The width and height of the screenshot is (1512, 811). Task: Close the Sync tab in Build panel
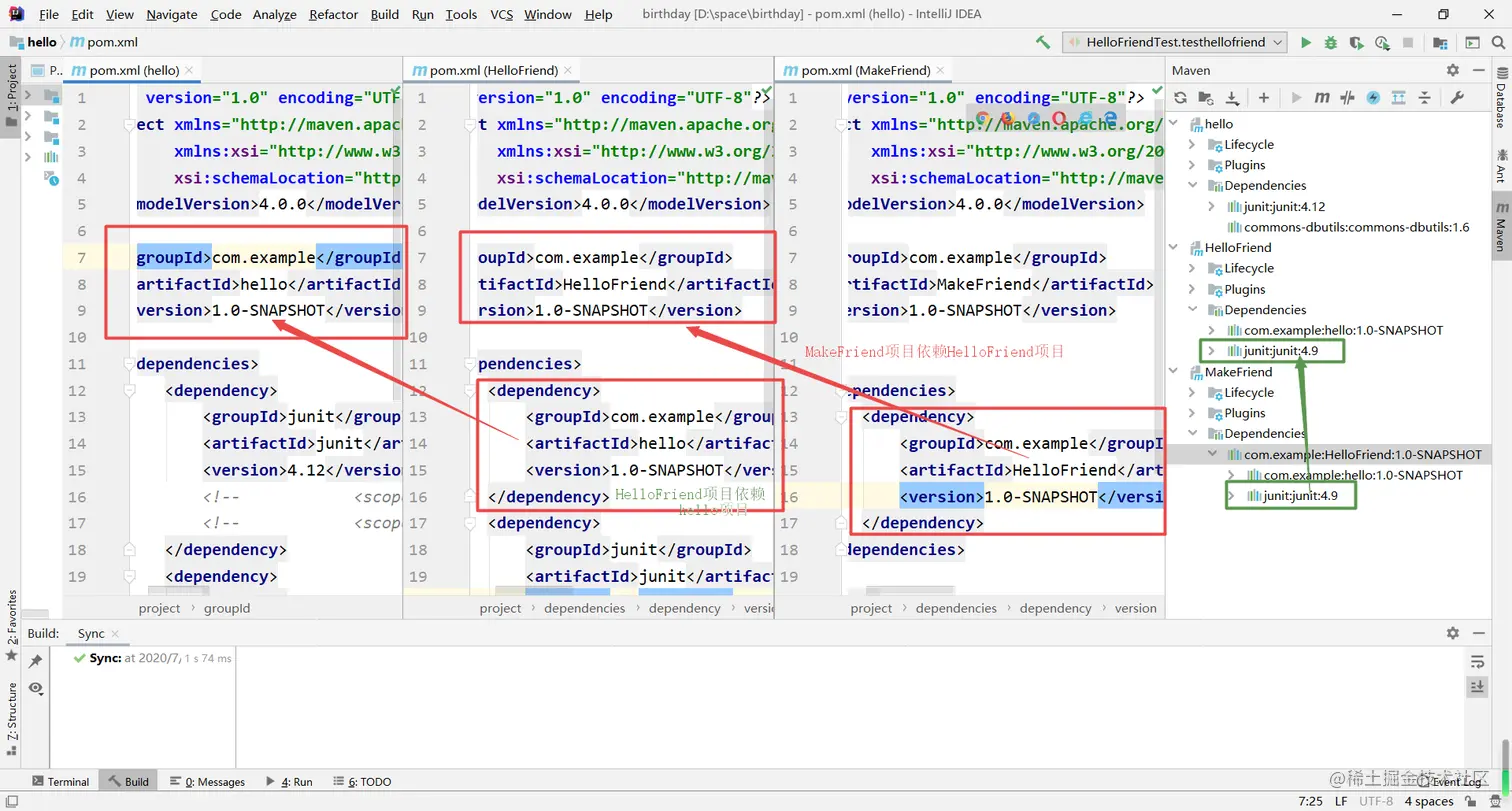click(x=115, y=633)
